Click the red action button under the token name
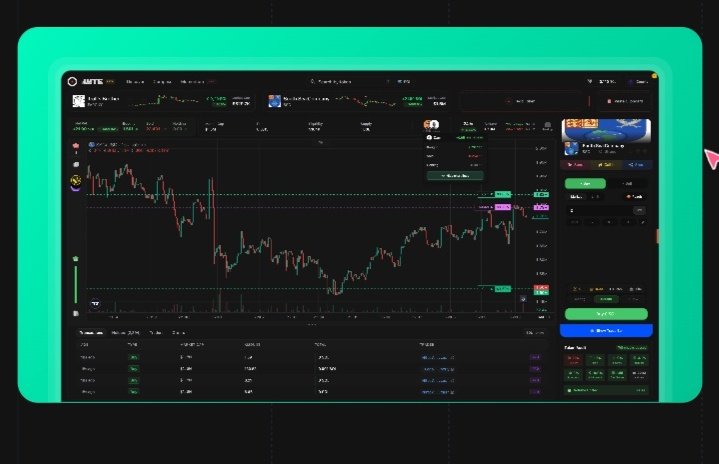The width and height of the screenshot is (719, 464). coord(575,165)
